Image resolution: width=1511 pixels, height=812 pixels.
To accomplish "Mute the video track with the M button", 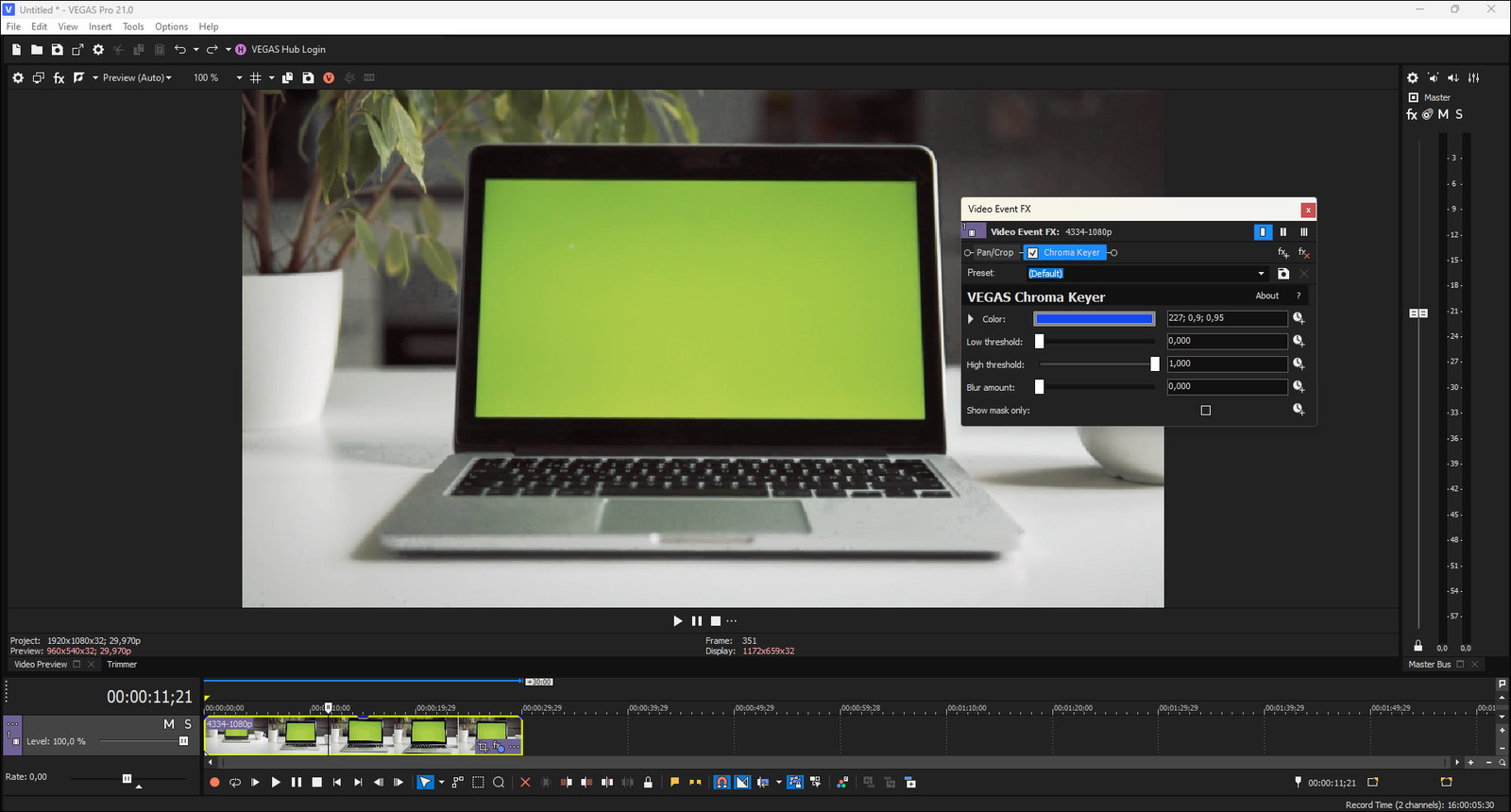I will (x=169, y=724).
